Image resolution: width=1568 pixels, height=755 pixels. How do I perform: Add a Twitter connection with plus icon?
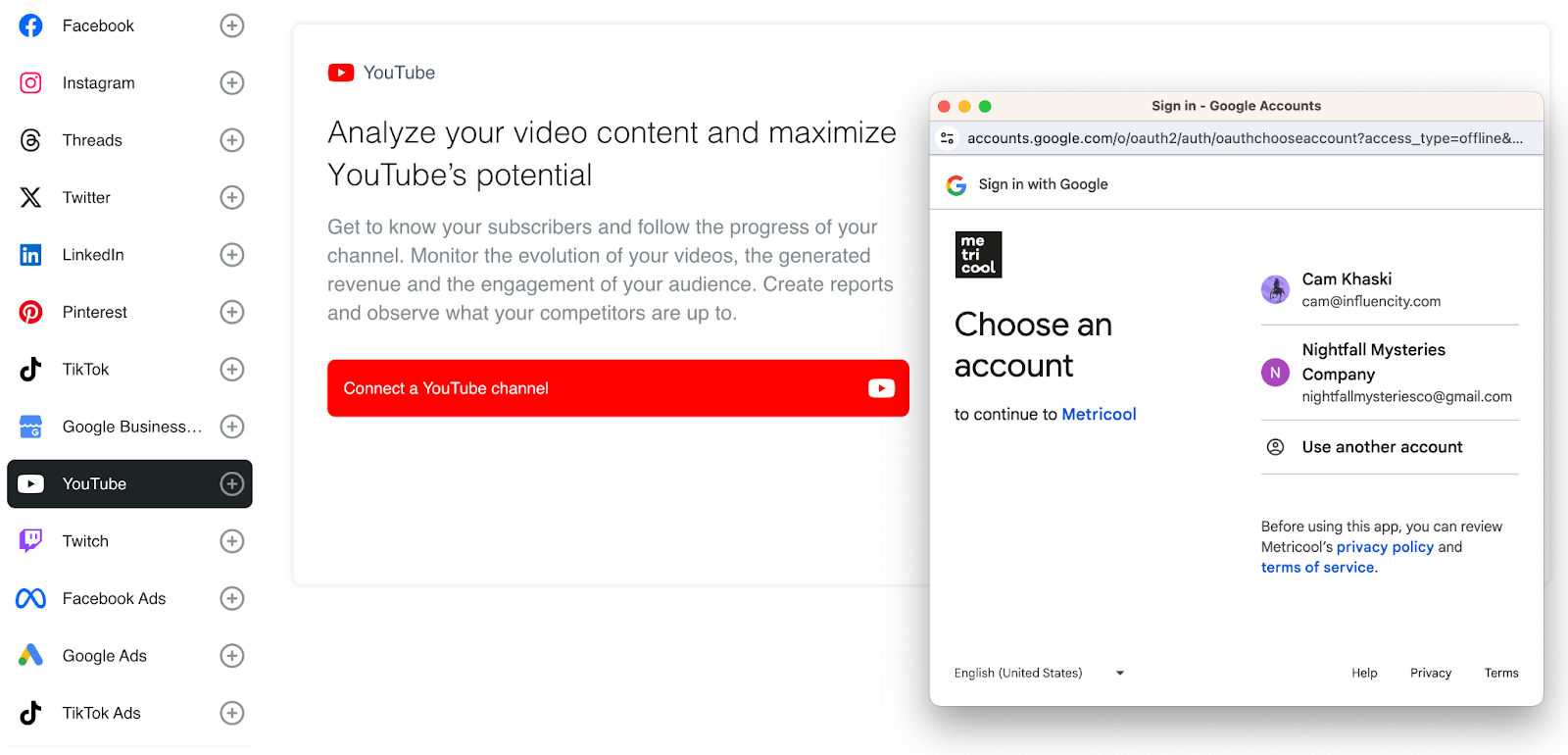[x=232, y=197]
